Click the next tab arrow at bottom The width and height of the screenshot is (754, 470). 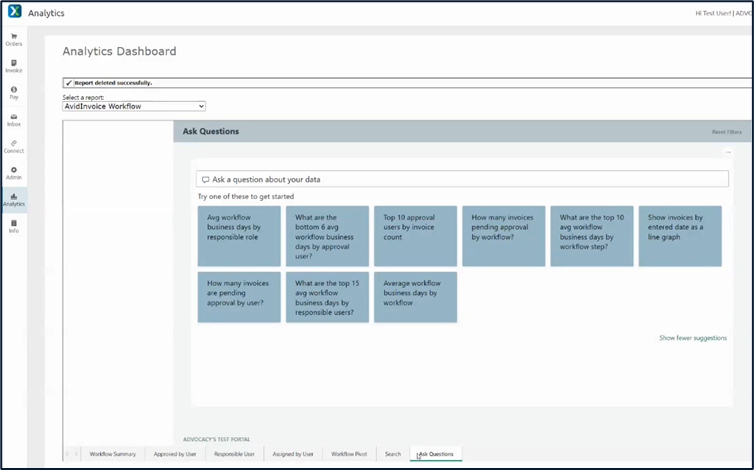[76, 454]
